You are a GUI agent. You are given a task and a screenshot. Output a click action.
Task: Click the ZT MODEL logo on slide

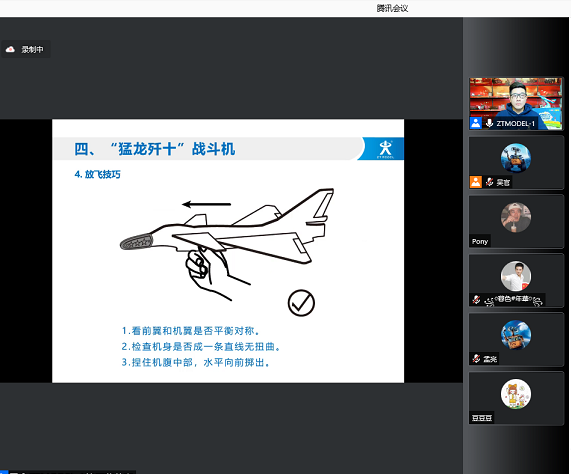tap(385, 149)
